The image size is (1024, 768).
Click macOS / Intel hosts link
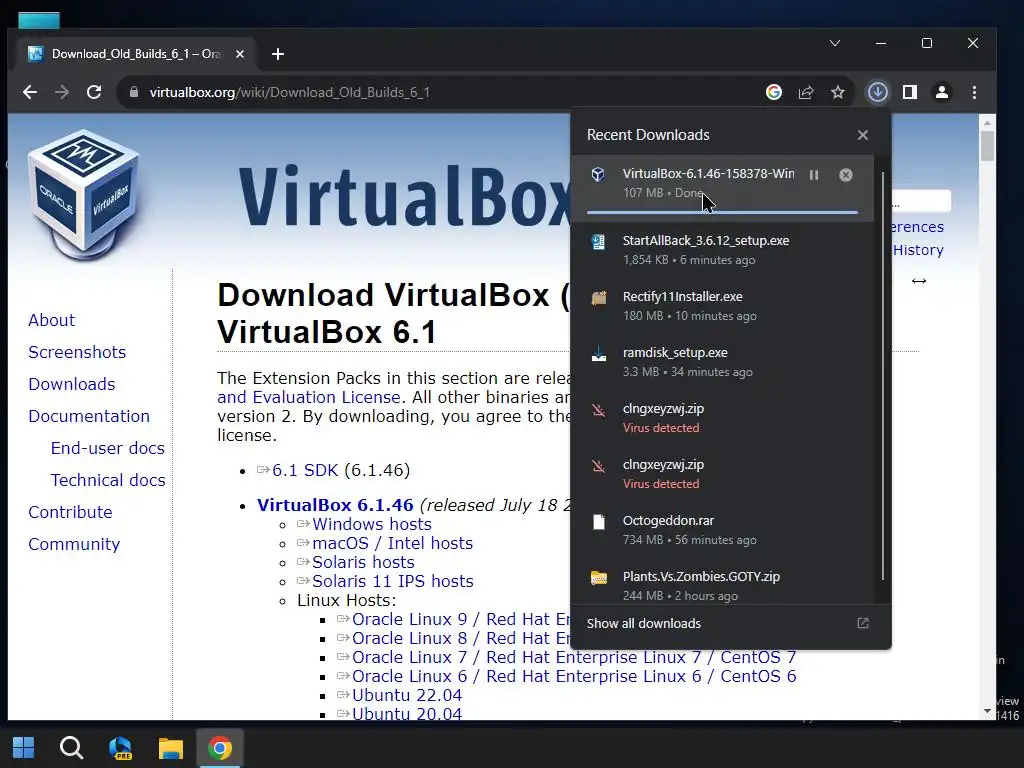click(x=392, y=543)
